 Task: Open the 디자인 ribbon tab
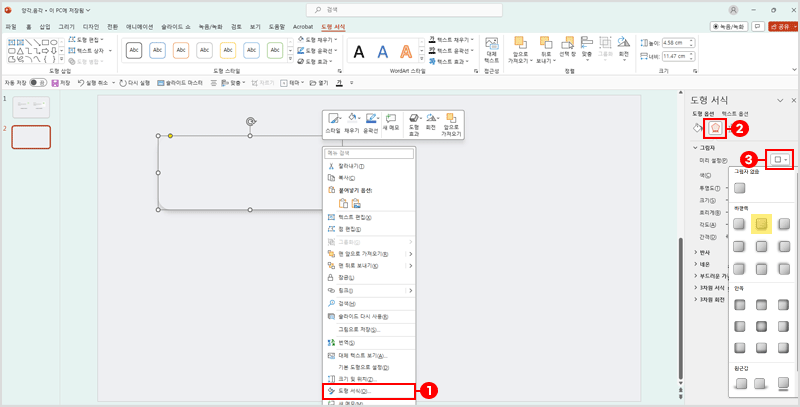pos(91,27)
